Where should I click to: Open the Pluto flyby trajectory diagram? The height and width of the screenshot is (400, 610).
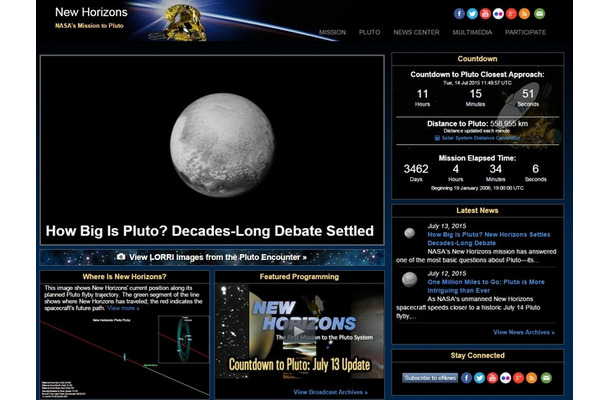[x=124, y=357]
